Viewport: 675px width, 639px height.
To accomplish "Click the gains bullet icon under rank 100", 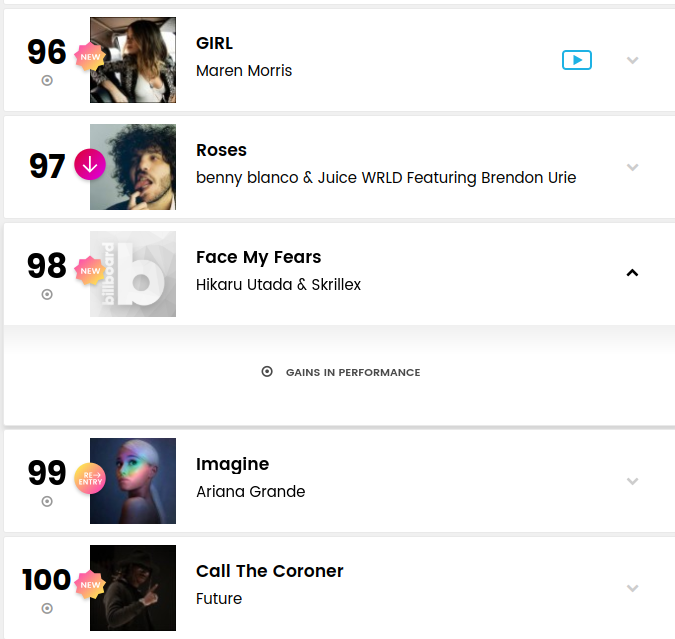I will 47,608.
